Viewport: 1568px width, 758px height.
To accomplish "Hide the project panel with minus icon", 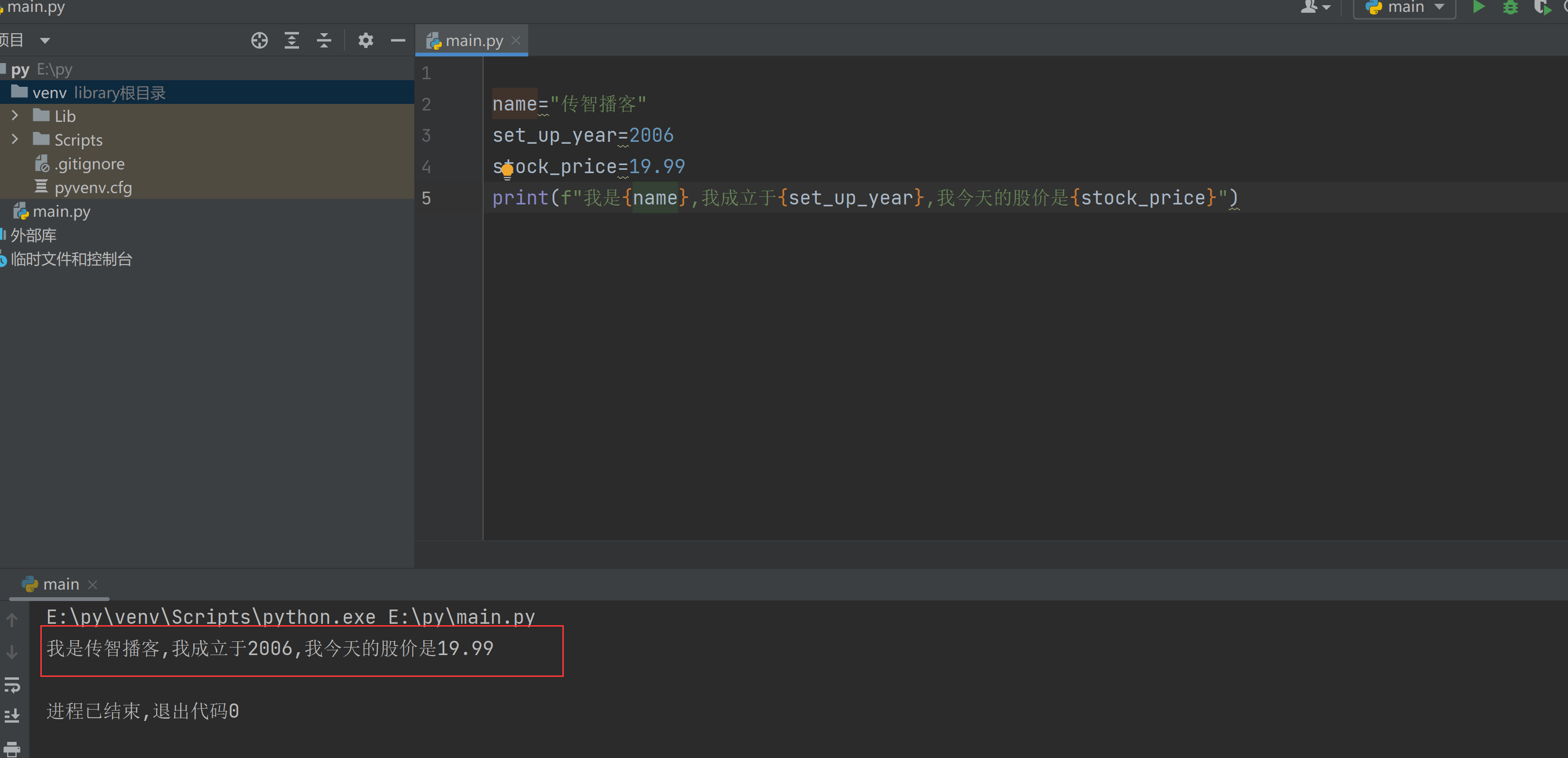I will coord(398,40).
